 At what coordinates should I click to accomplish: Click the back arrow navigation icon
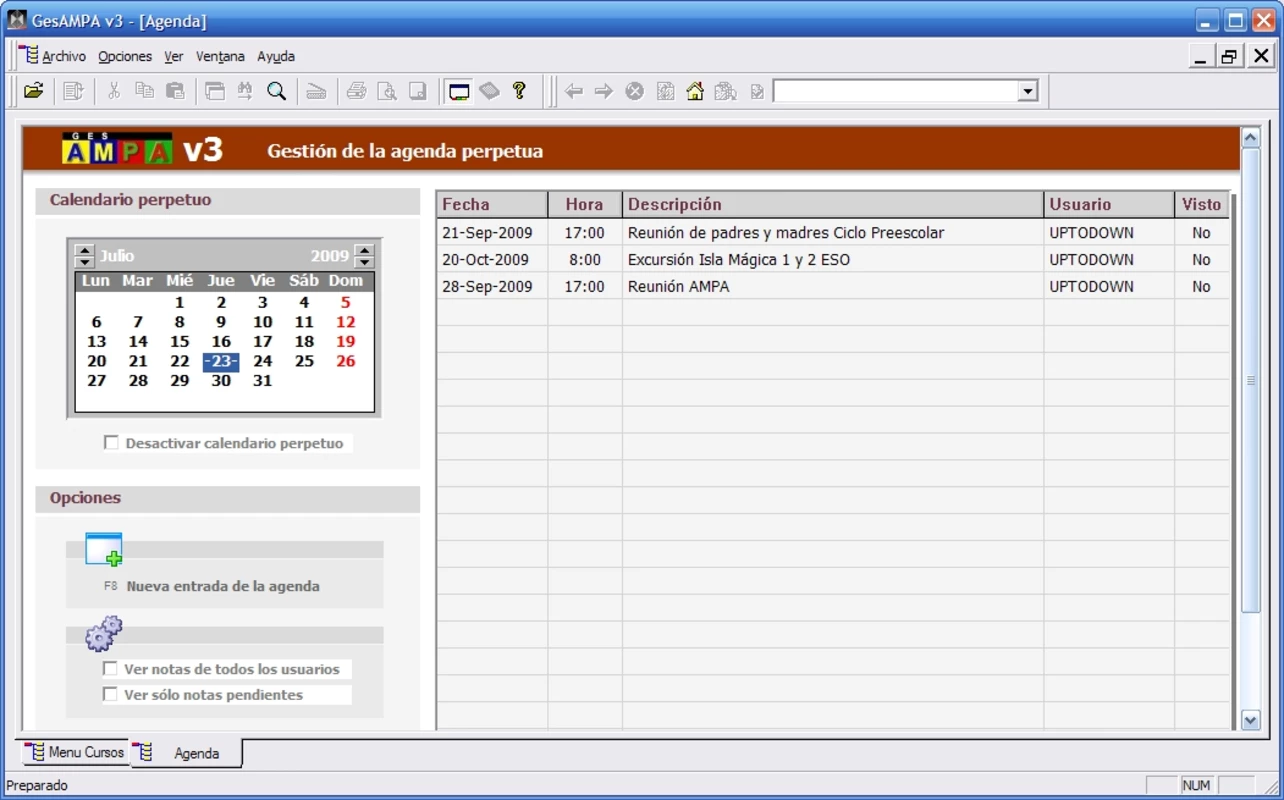click(574, 91)
